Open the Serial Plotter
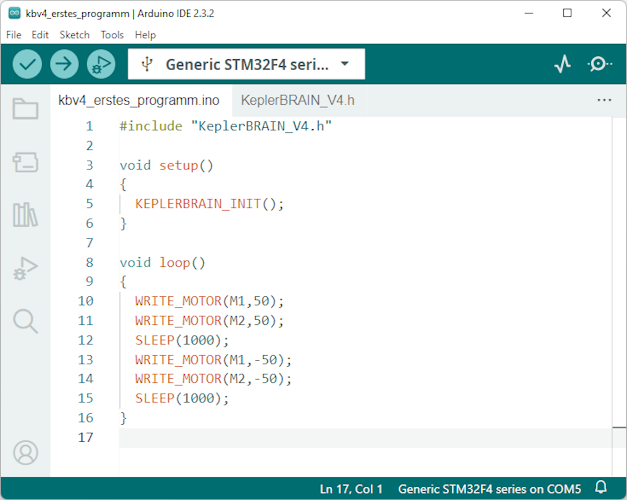The width and height of the screenshot is (627, 500). [x=563, y=64]
